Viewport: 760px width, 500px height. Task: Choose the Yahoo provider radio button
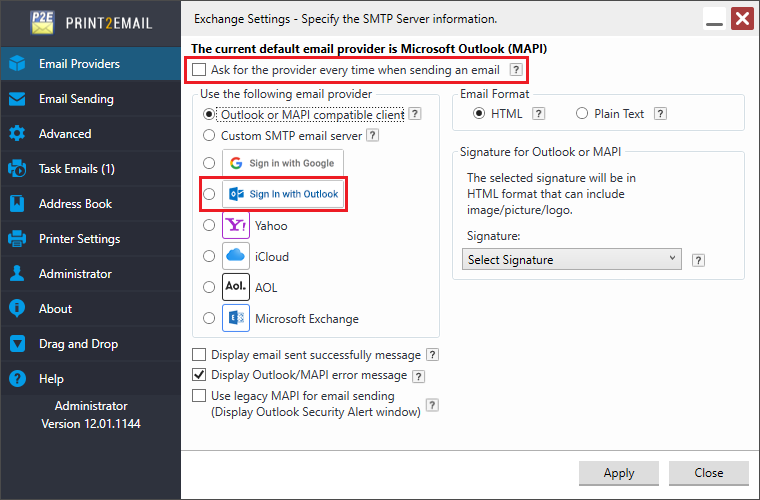pyautogui.click(x=209, y=225)
